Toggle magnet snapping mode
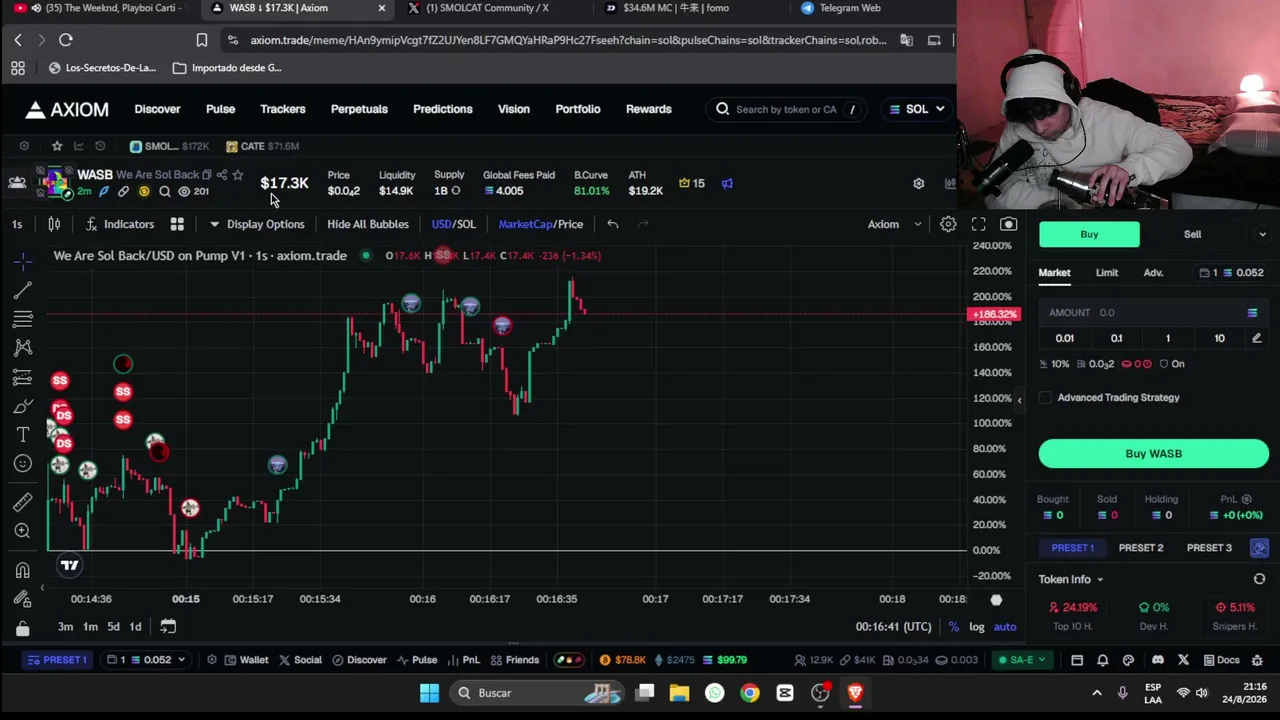Image resolution: width=1280 pixels, height=720 pixels. tap(22, 570)
